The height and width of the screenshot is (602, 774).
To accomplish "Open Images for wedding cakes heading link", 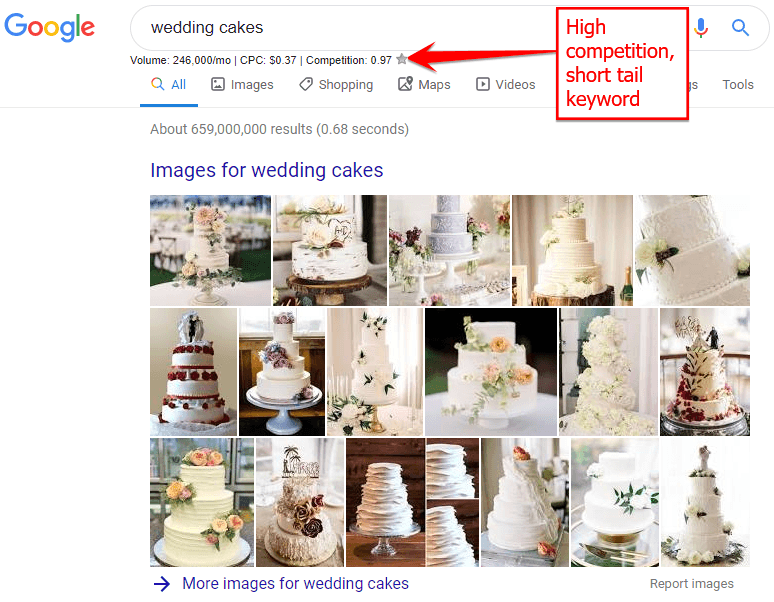I will [x=267, y=170].
